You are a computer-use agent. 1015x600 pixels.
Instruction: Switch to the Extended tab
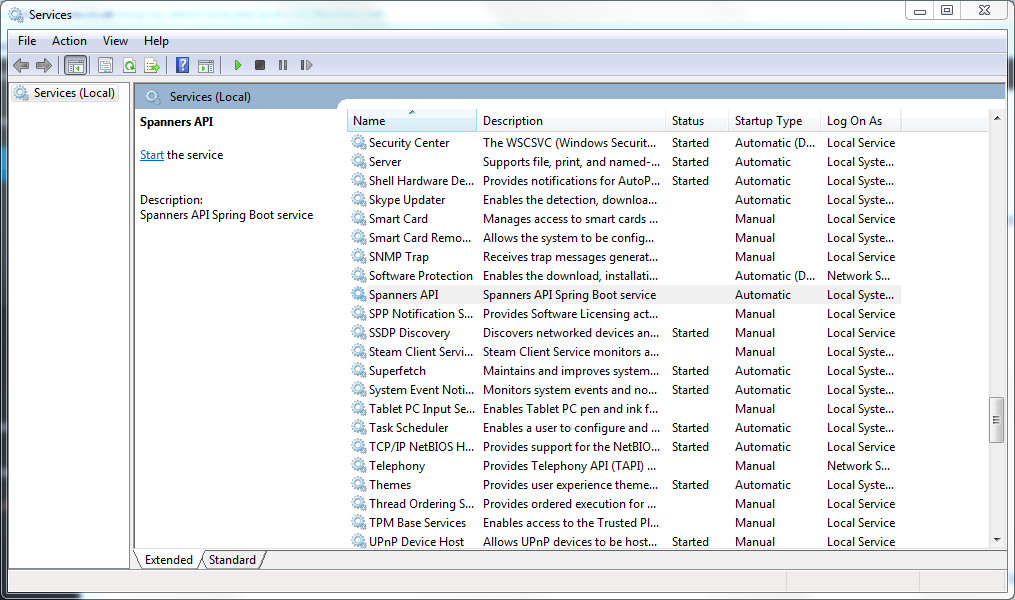coord(168,560)
